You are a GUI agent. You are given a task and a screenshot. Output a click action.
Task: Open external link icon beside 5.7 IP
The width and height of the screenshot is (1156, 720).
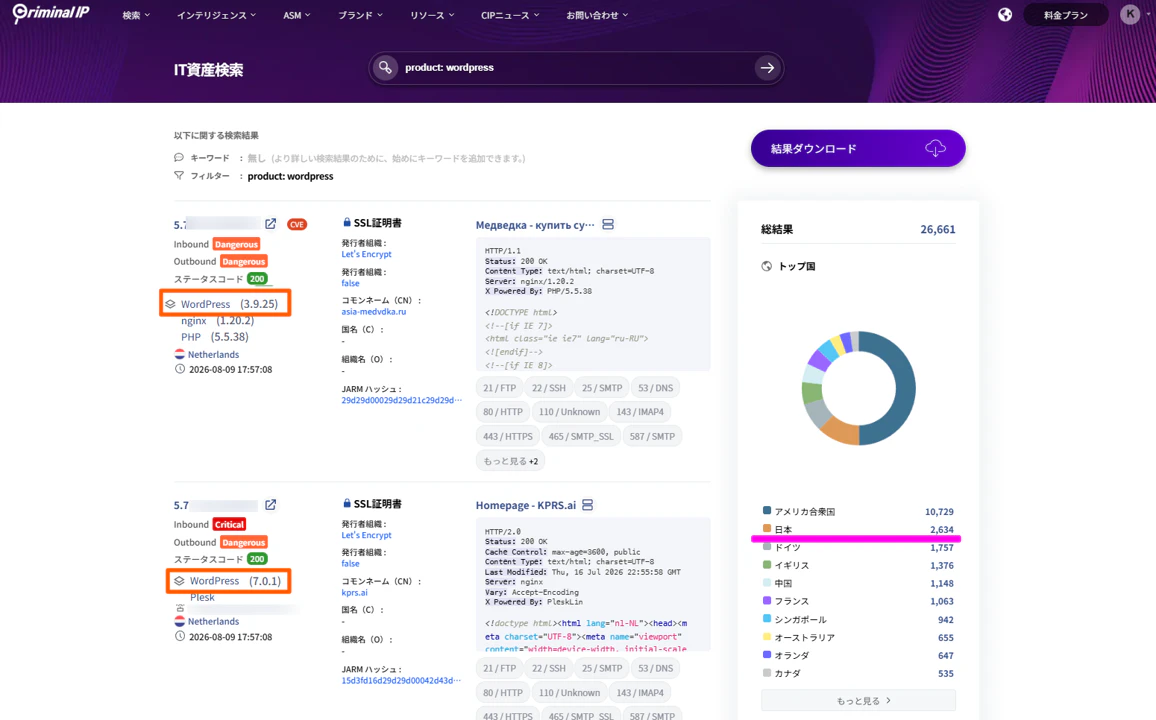[x=271, y=505]
